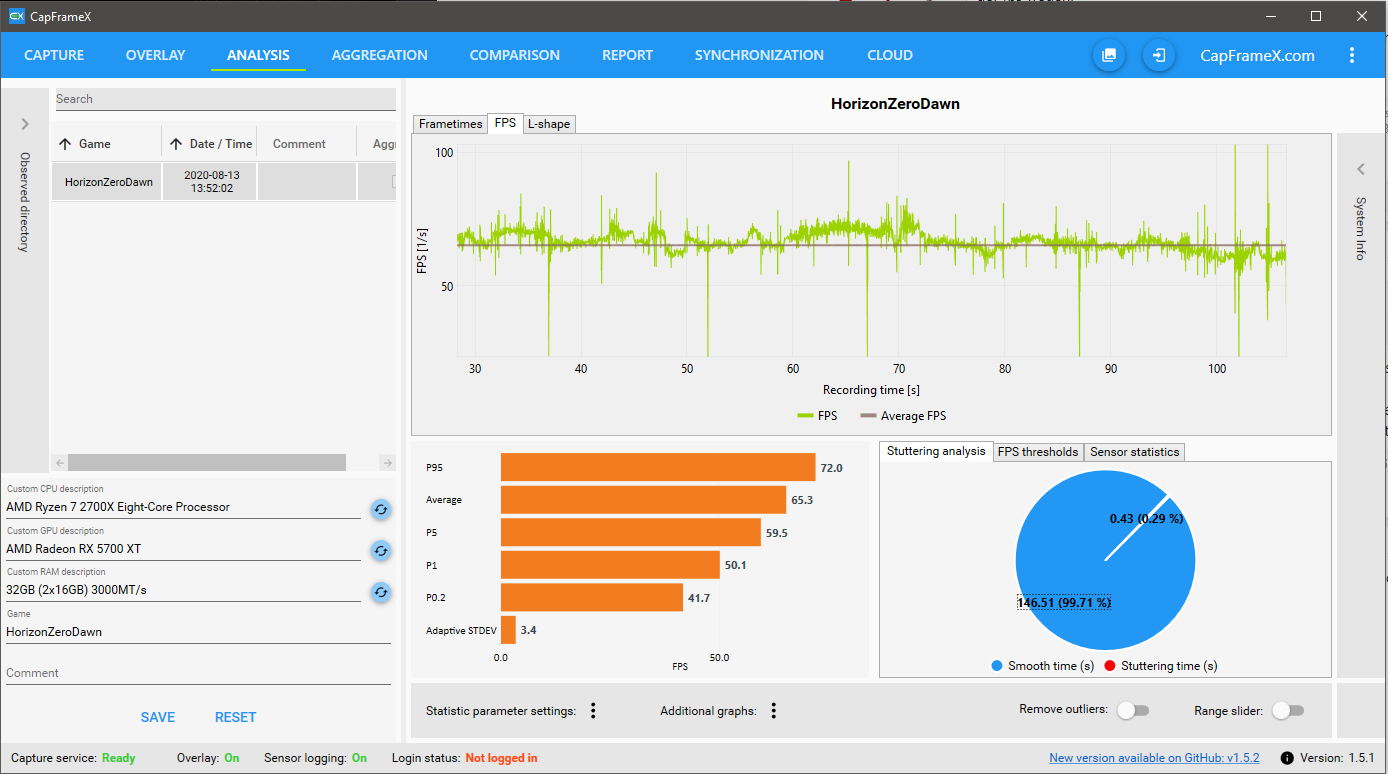Go to the COMPARISON tab
This screenshot has height=774, width=1388.
click(515, 55)
